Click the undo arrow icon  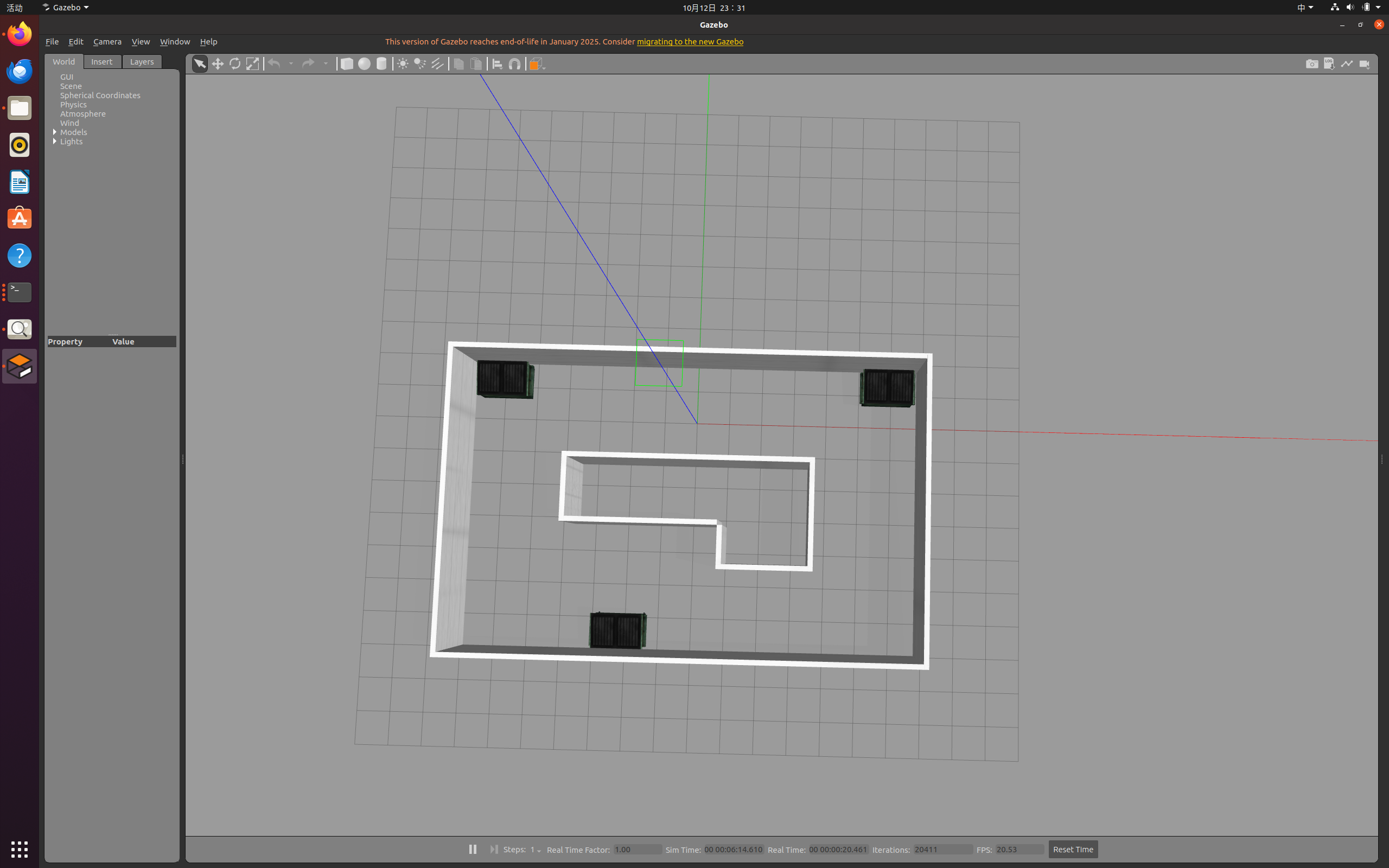[275, 63]
